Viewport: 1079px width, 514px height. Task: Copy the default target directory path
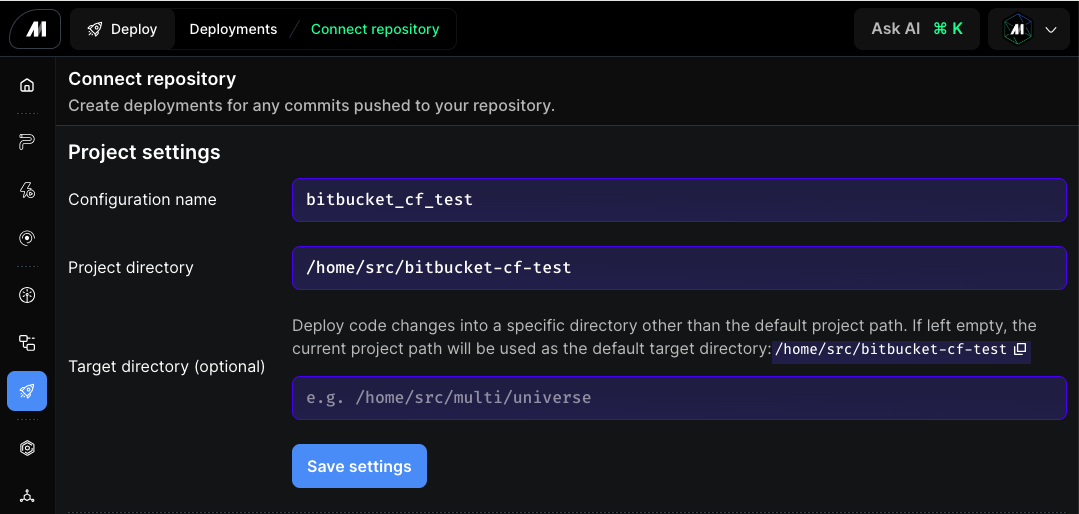[x=1020, y=350]
